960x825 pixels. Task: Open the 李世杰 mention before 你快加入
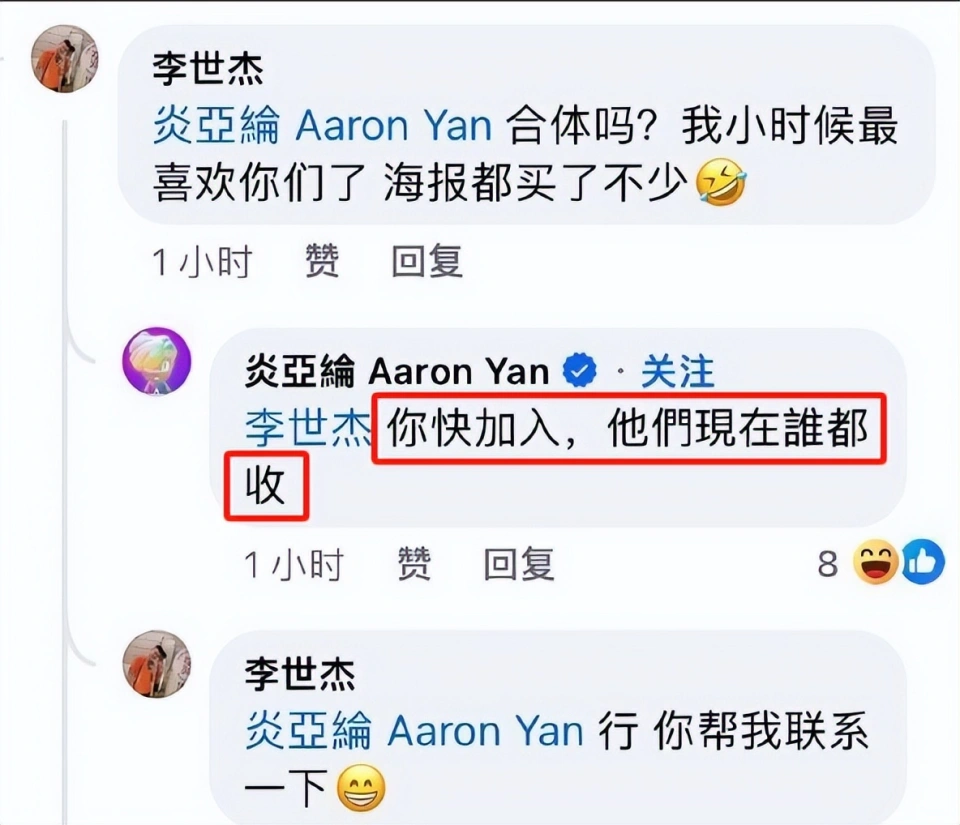pyautogui.click(x=308, y=428)
